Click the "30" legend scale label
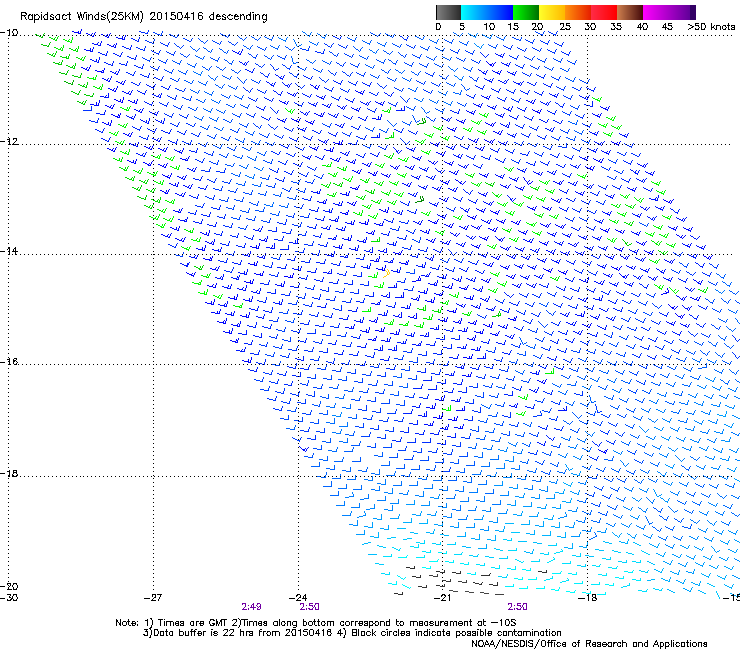This screenshot has height=650, width=740. click(590, 26)
